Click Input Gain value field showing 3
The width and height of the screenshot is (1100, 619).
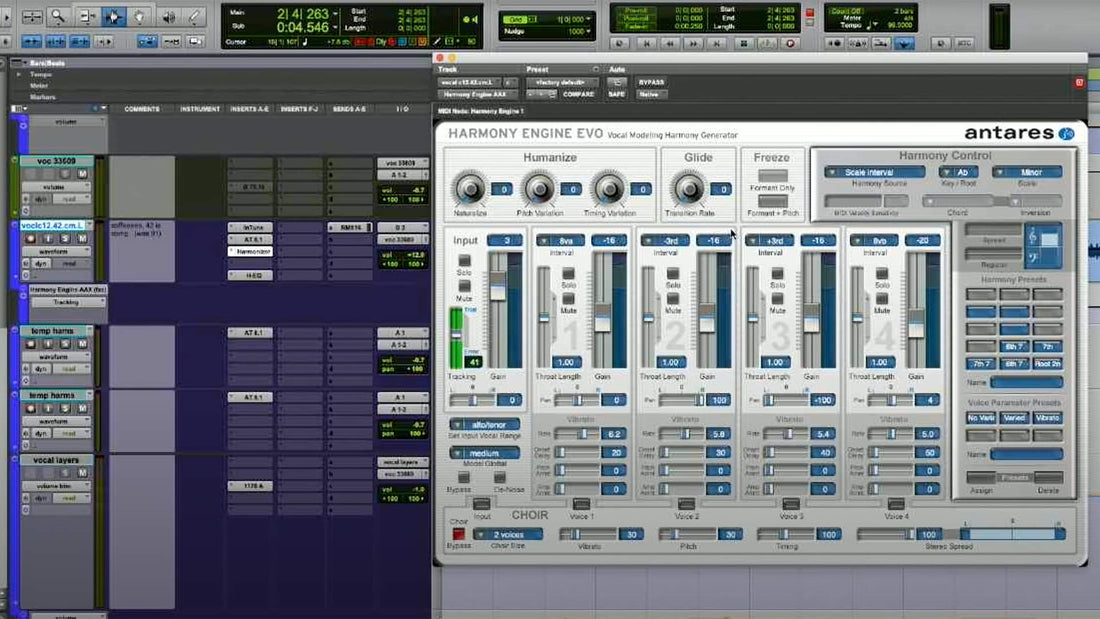[504, 241]
